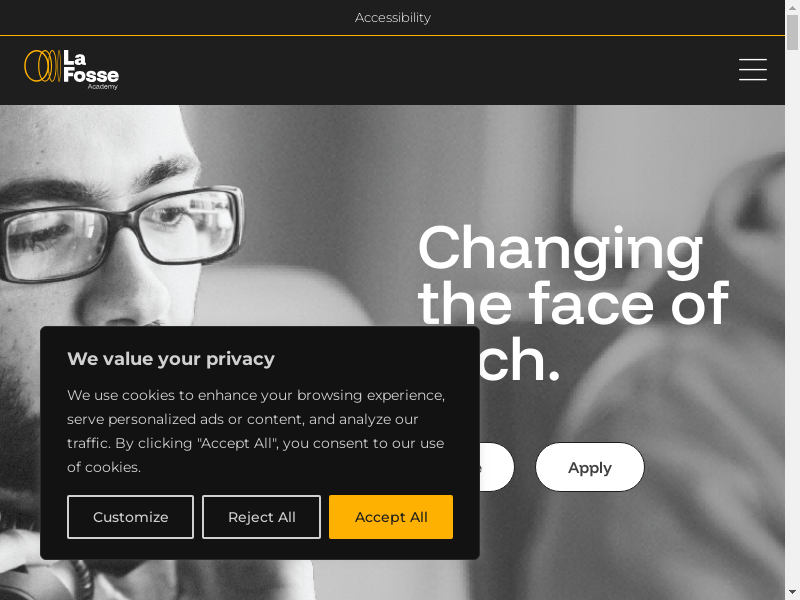Open the Accessibility link in top bar

pos(392,18)
